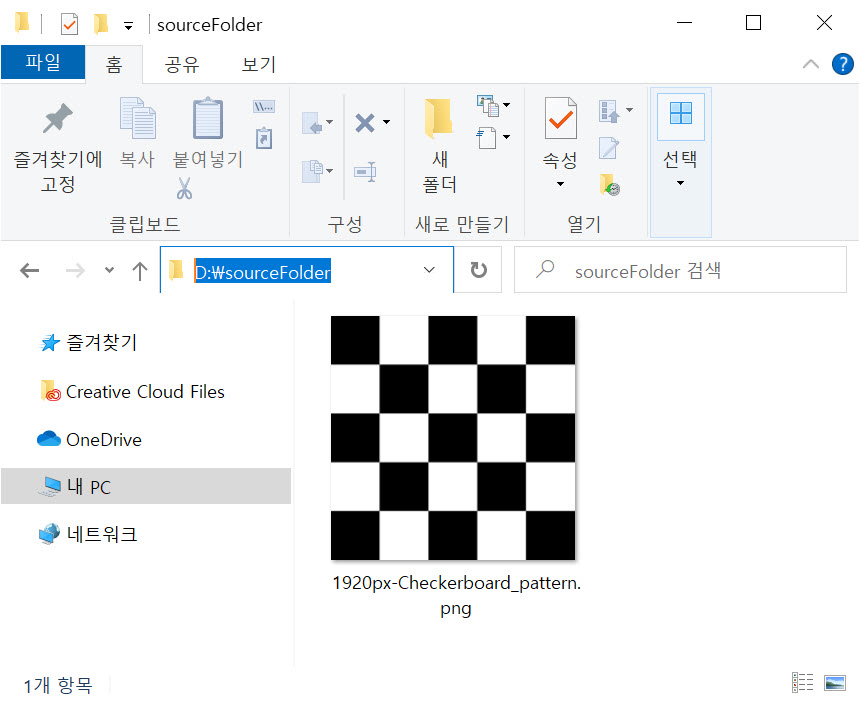Expand the Select (선택) dropdown arrow
Image resolution: width=860 pixels, height=703 pixels.
[681, 183]
